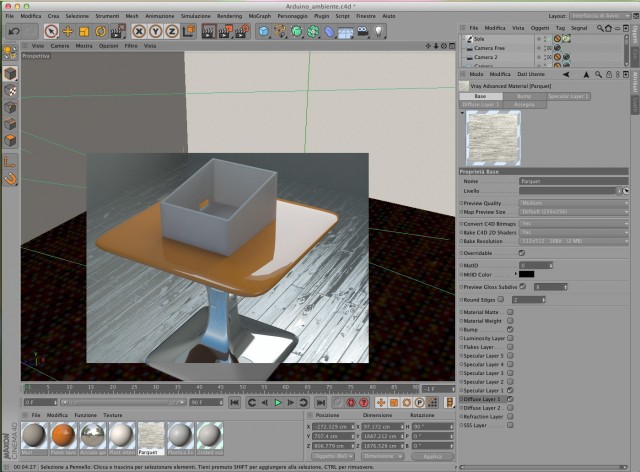Toggle Y axis lock
This screenshot has width=640, height=472.
(x=156, y=31)
